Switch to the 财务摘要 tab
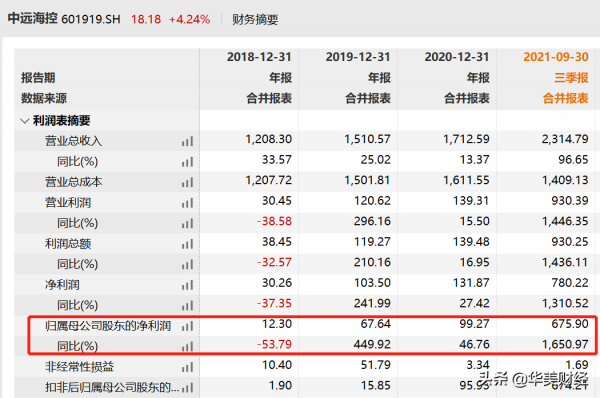The height and width of the screenshot is (398, 600). 255,19
